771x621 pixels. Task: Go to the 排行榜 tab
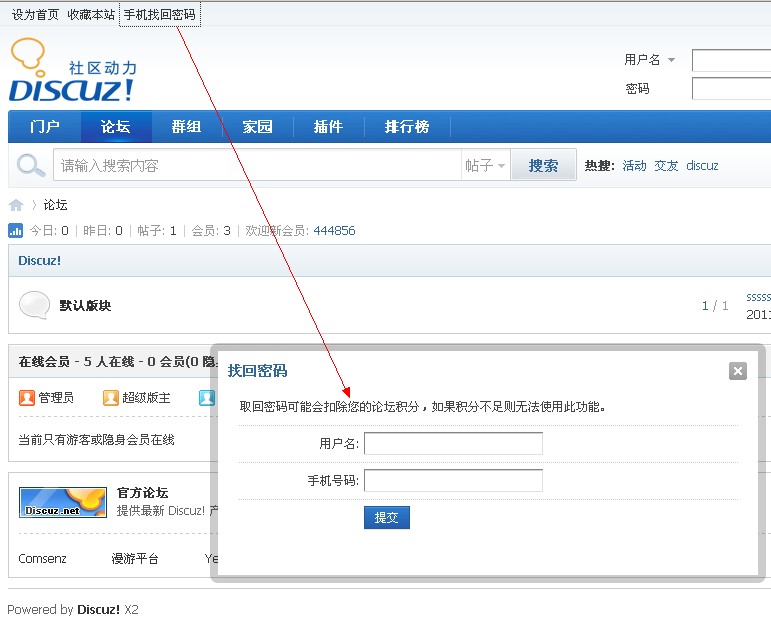pos(407,126)
